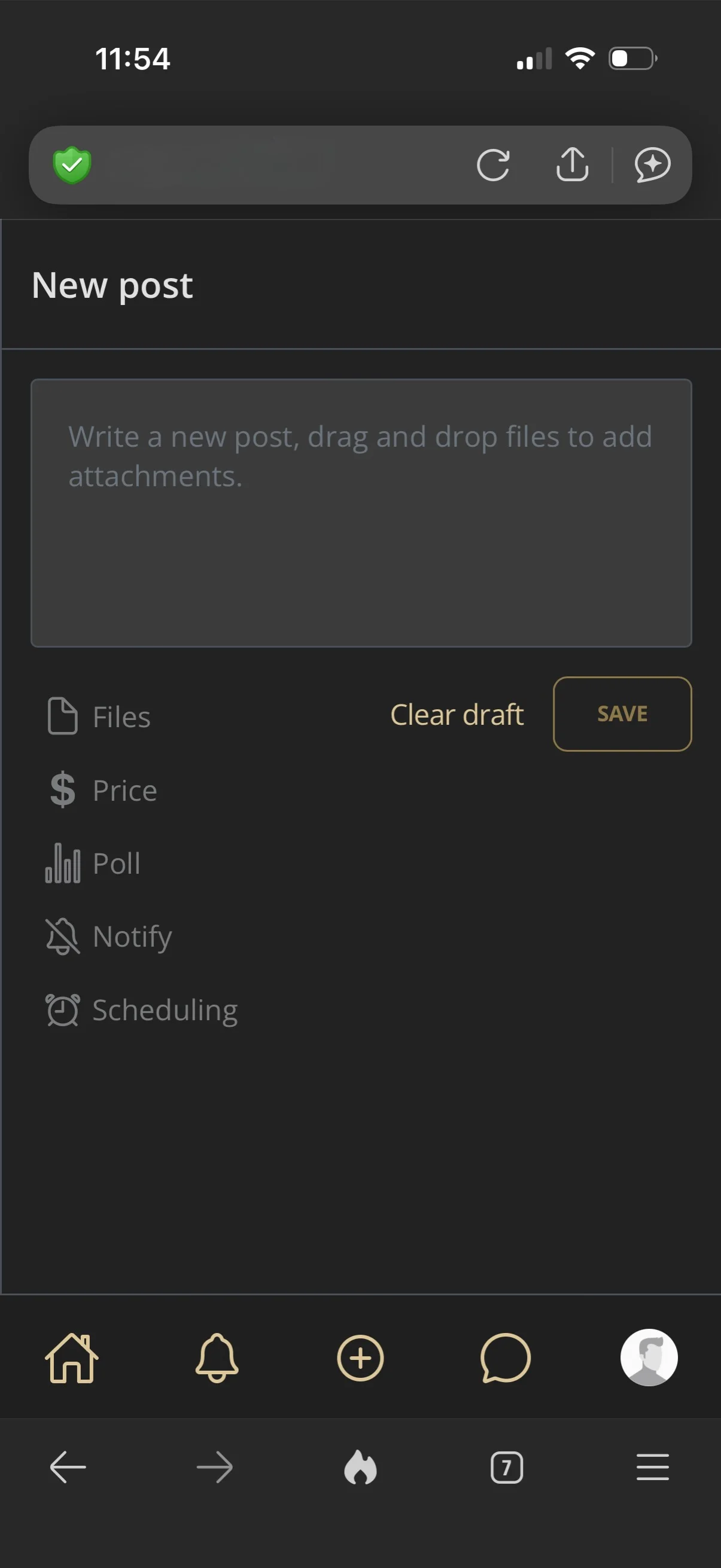Focus the new post text area
The image size is (721, 1568).
click(361, 513)
